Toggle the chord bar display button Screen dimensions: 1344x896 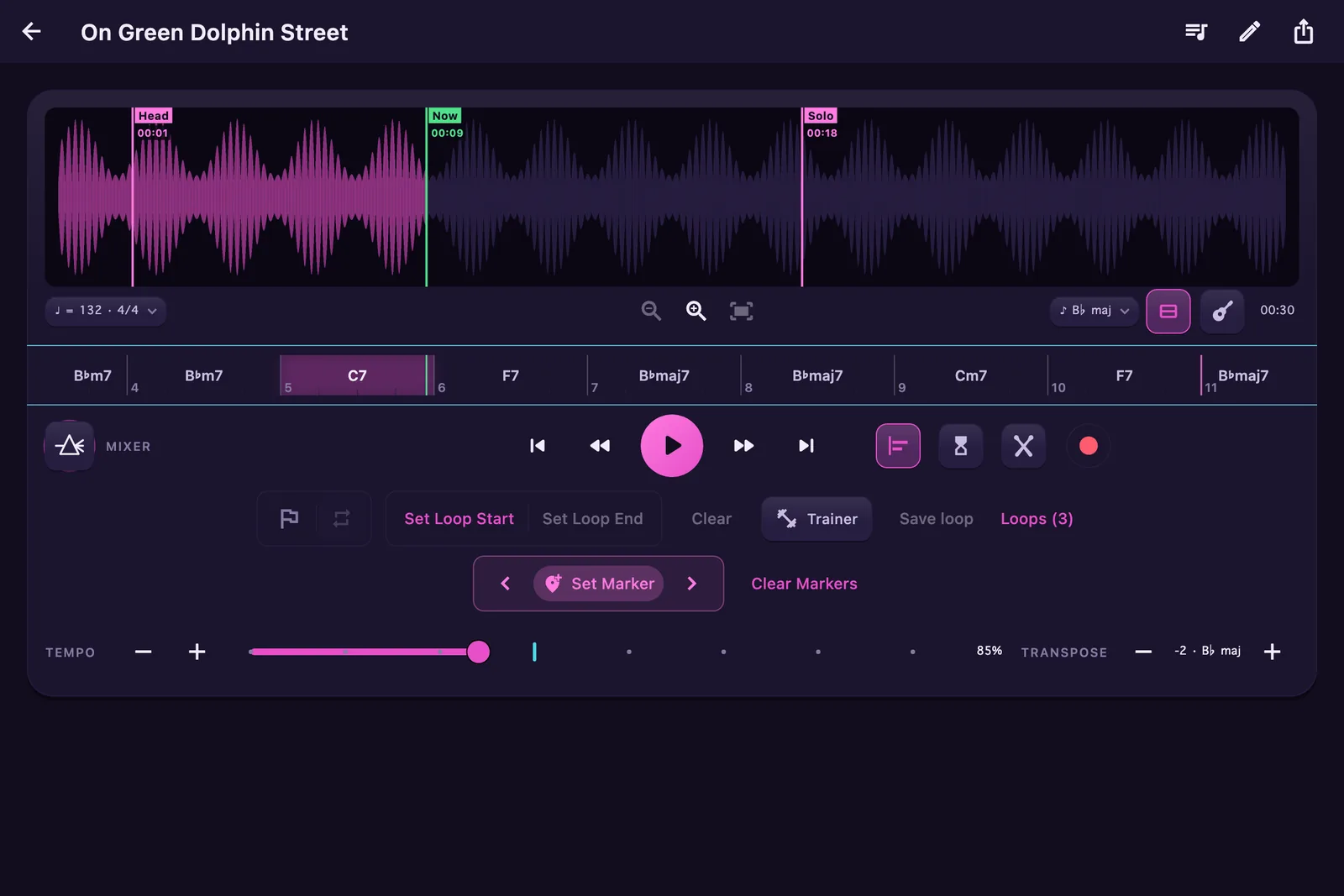click(1168, 311)
